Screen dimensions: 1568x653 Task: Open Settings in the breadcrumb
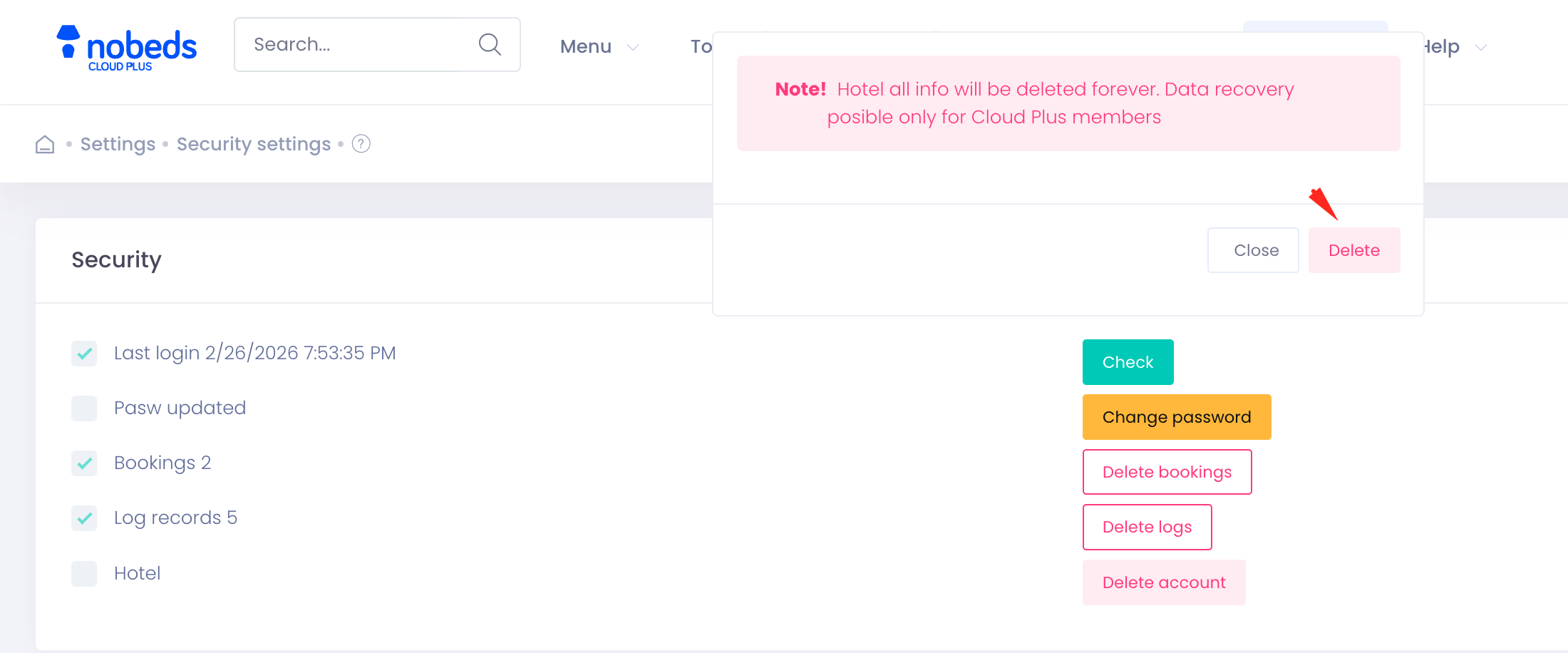(x=118, y=144)
